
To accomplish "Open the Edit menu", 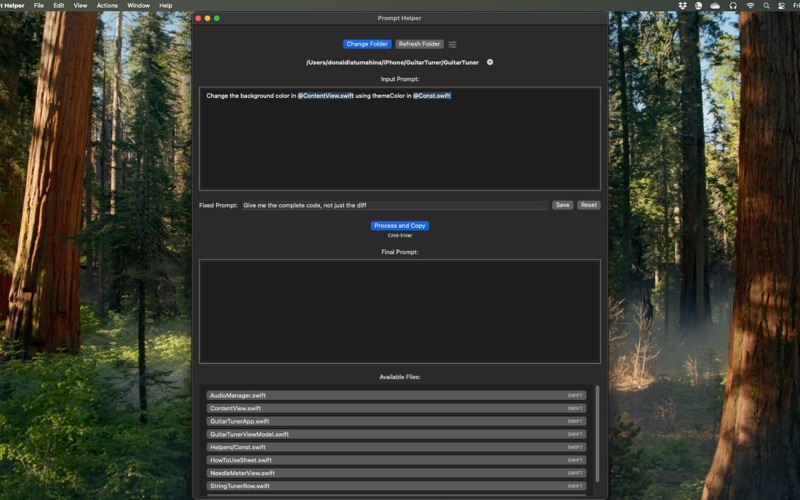I will pos(59,6).
